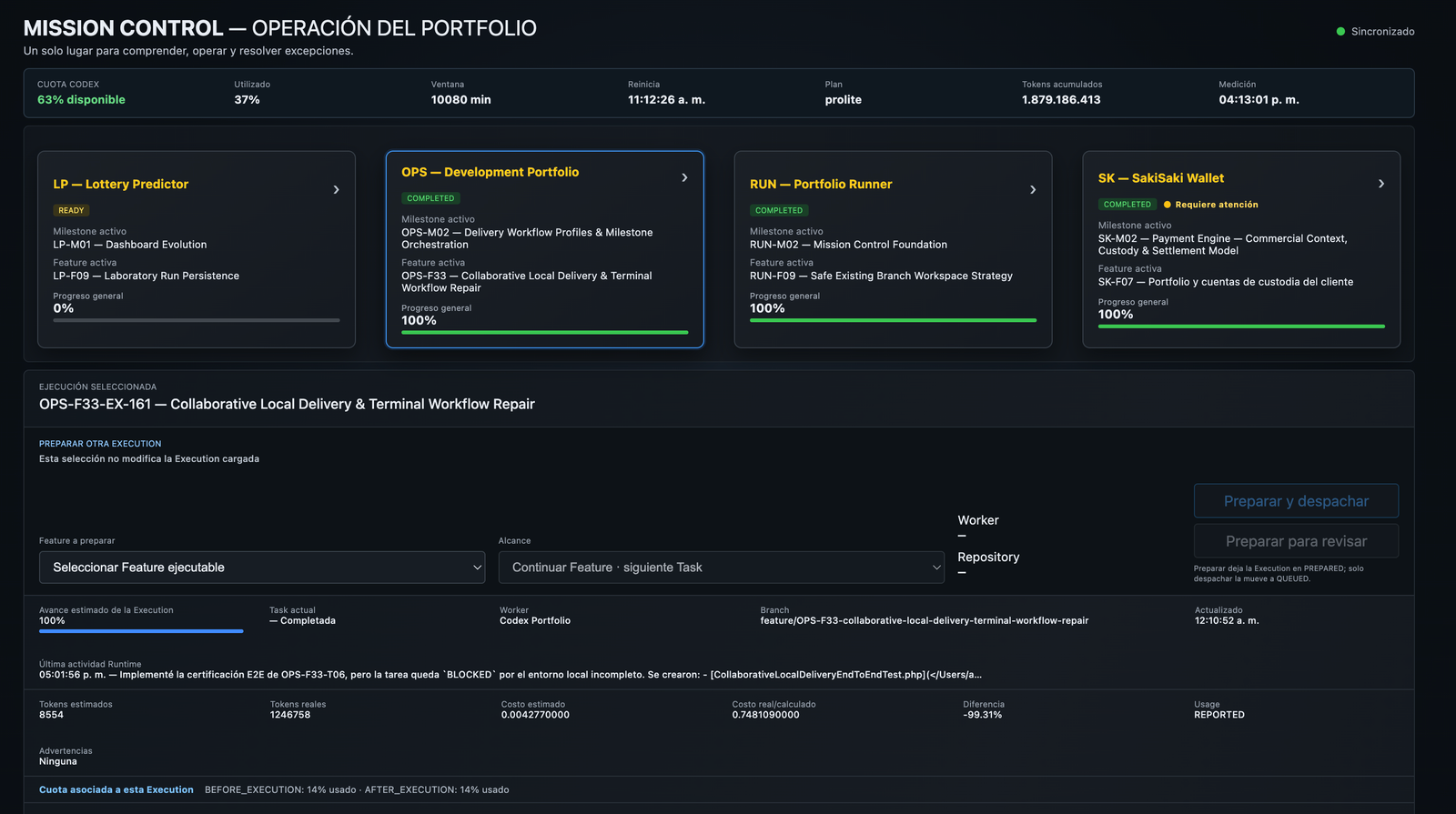
Task: Select the SK — SakiSaki Wallet card title
Action: point(1161,178)
